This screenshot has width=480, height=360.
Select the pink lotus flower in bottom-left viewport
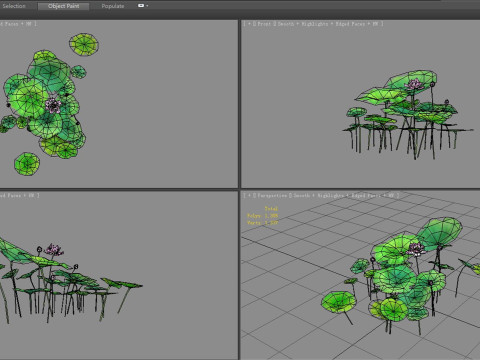pos(54,249)
